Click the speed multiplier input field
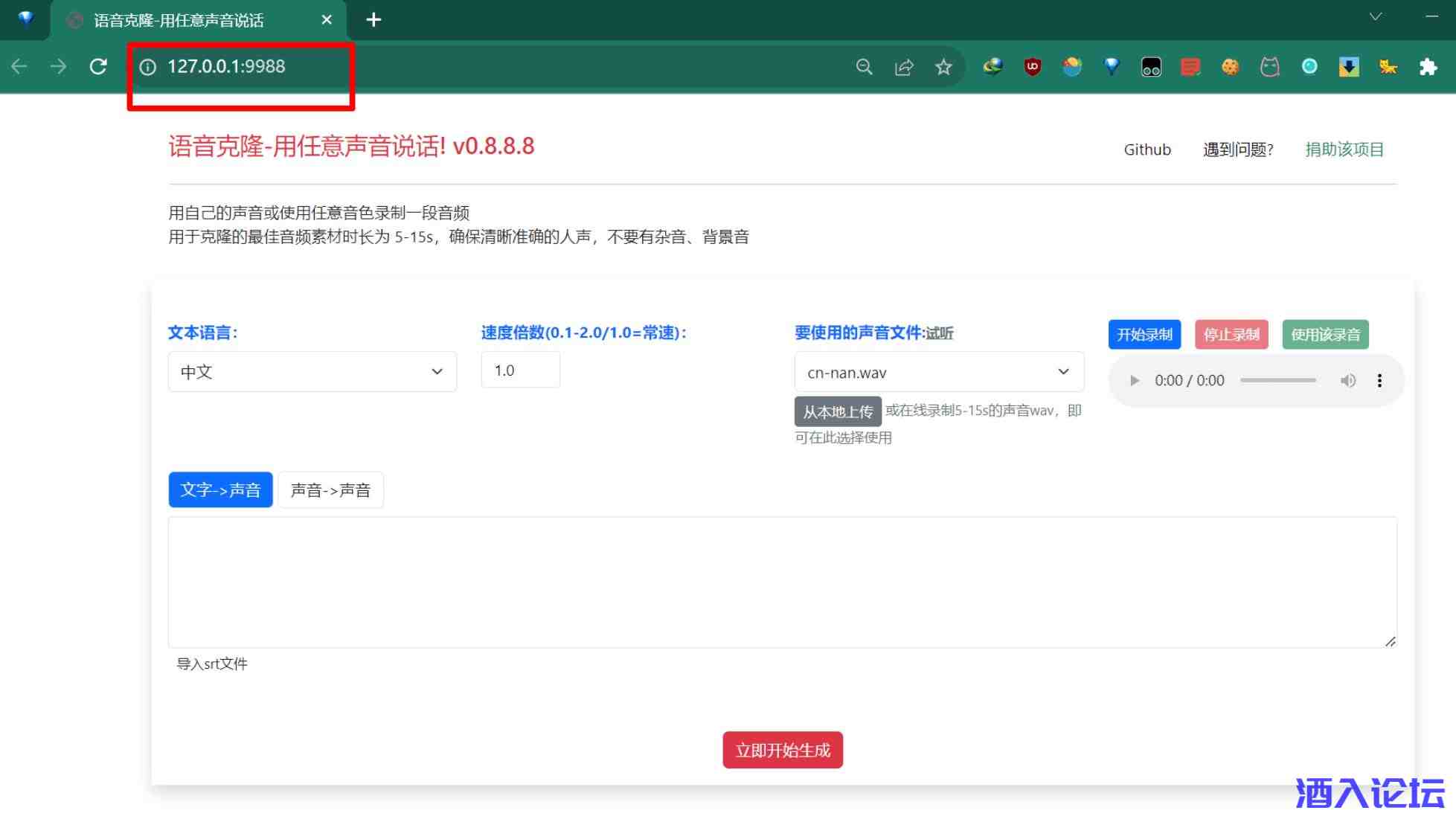The width and height of the screenshot is (1456, 819). 520,370
